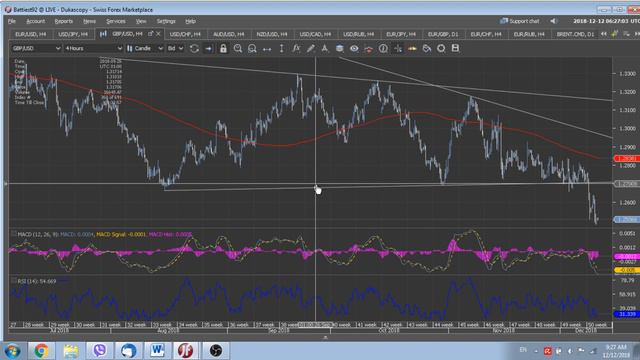Click the vertical double-arrow icon
This screenshot has height=360, width=640.
[x=282, y=48]
